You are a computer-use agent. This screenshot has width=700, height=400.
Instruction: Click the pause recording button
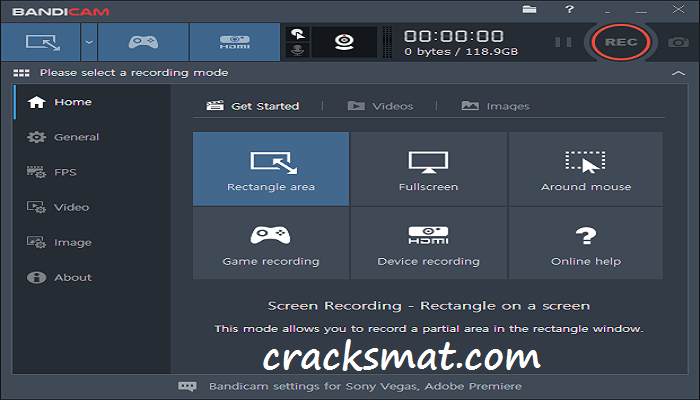[x=563, y=42]
